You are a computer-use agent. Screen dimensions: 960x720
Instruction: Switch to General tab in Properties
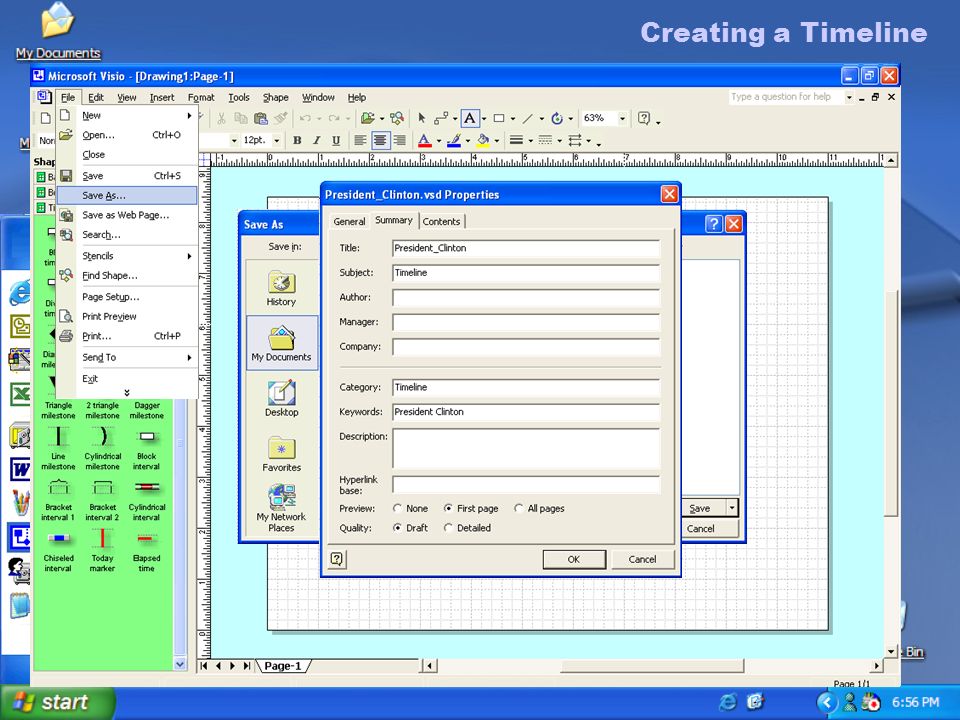[x=349, y=222]
